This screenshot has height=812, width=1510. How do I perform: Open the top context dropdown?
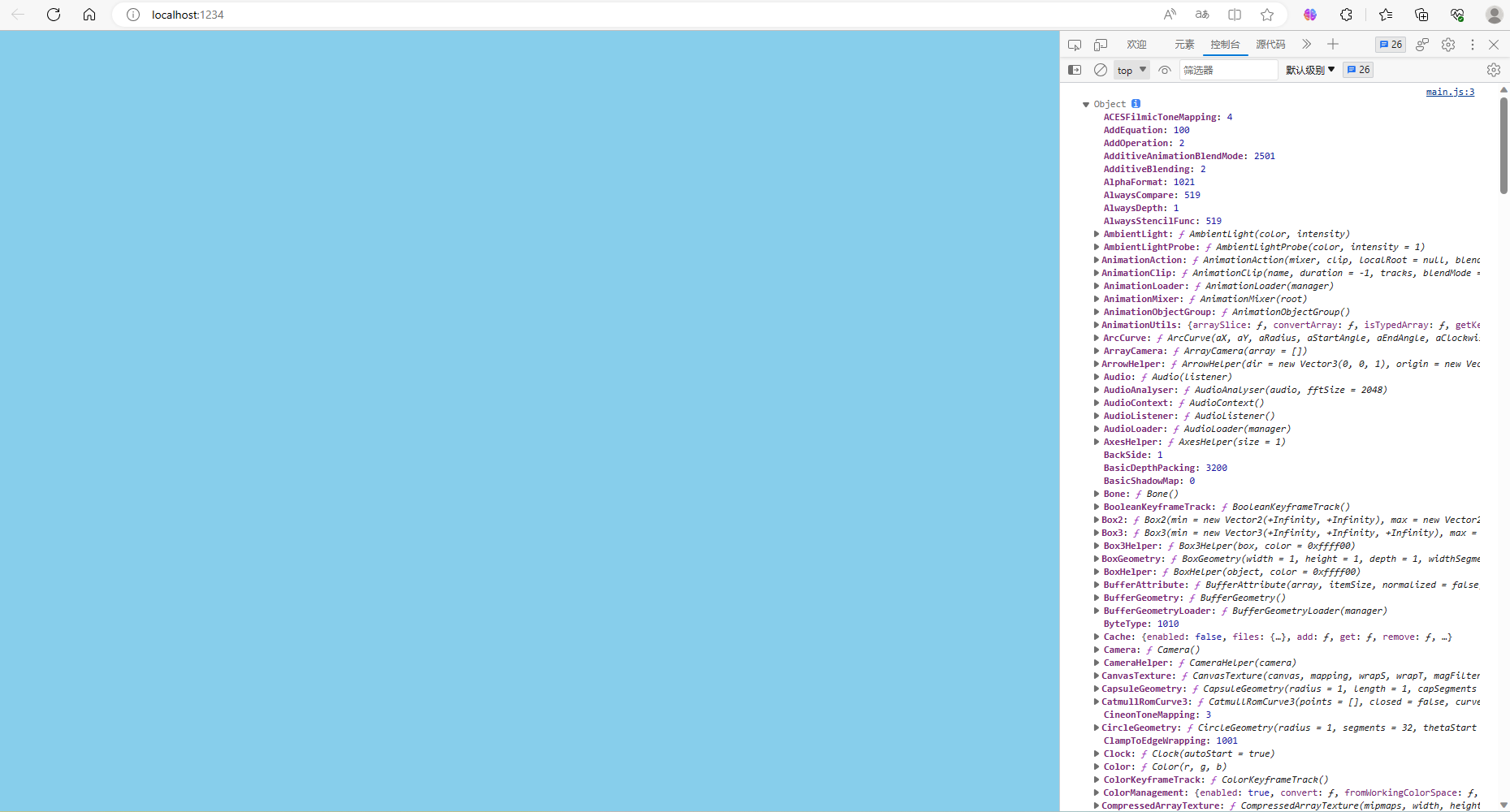point(1131,70)
